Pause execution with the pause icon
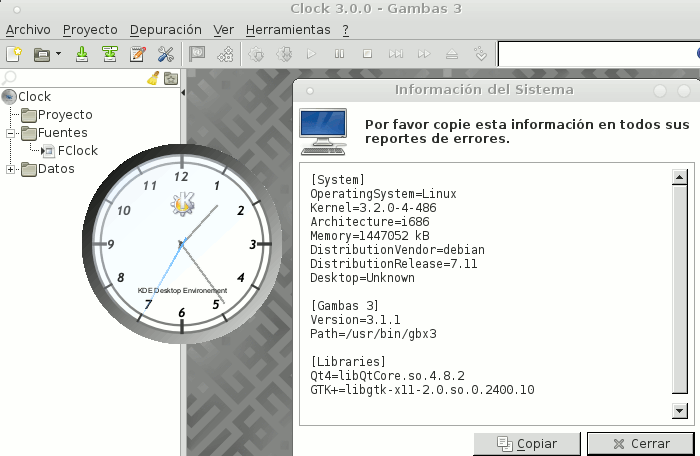 pos(339,54)
